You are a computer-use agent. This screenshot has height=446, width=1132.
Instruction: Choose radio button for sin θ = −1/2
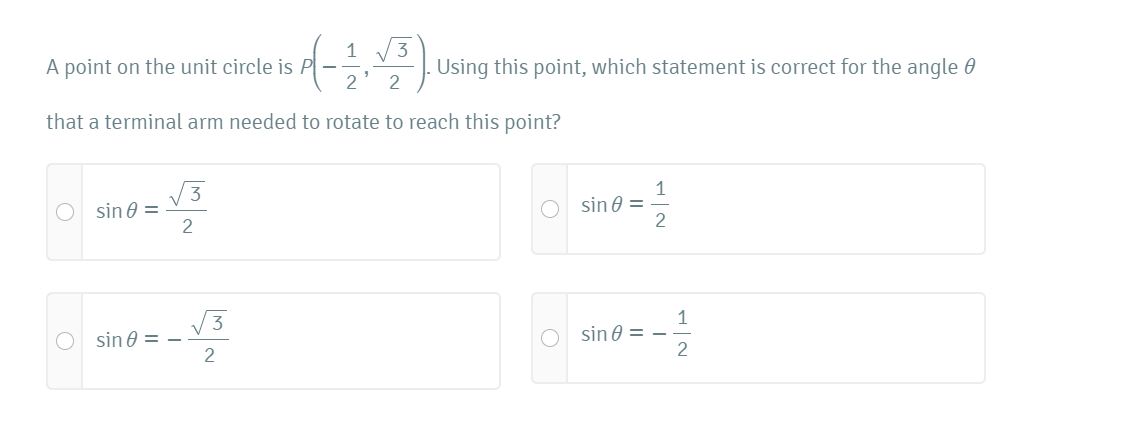[x=549, y=338]
